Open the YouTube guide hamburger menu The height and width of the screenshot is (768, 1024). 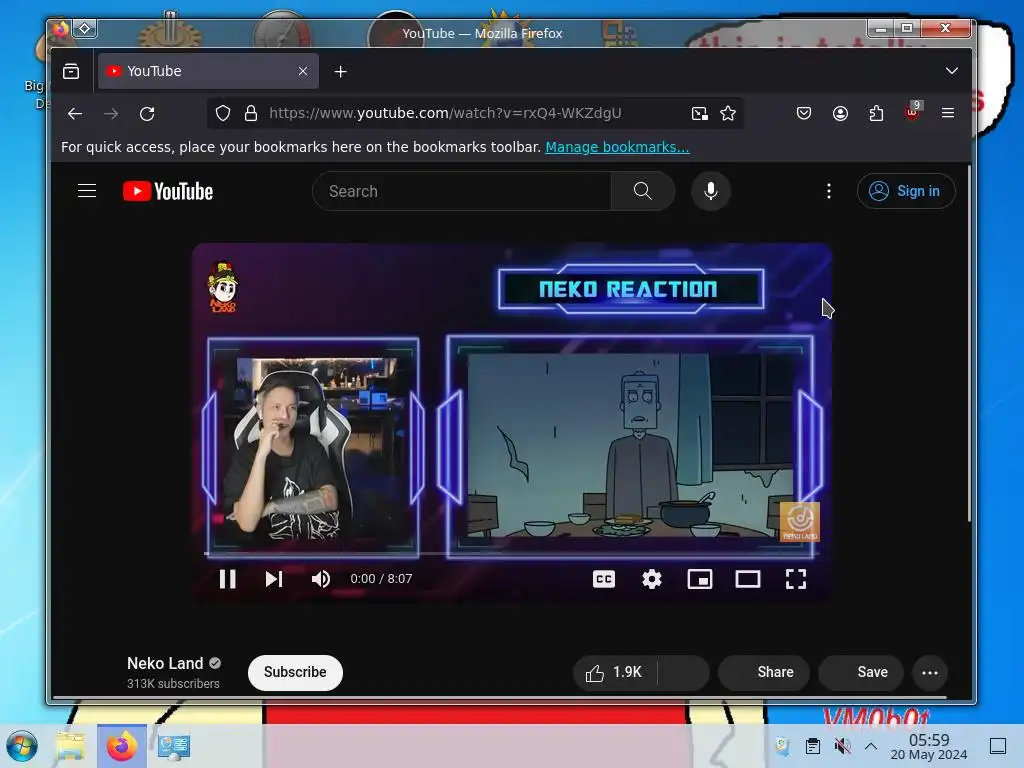pos(87,191)
